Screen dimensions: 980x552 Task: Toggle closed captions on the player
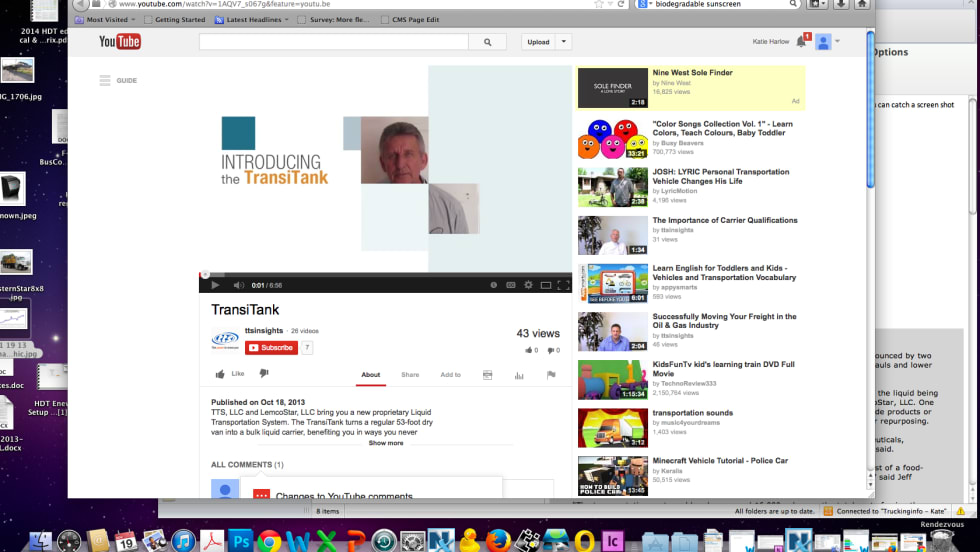point(511,285)
